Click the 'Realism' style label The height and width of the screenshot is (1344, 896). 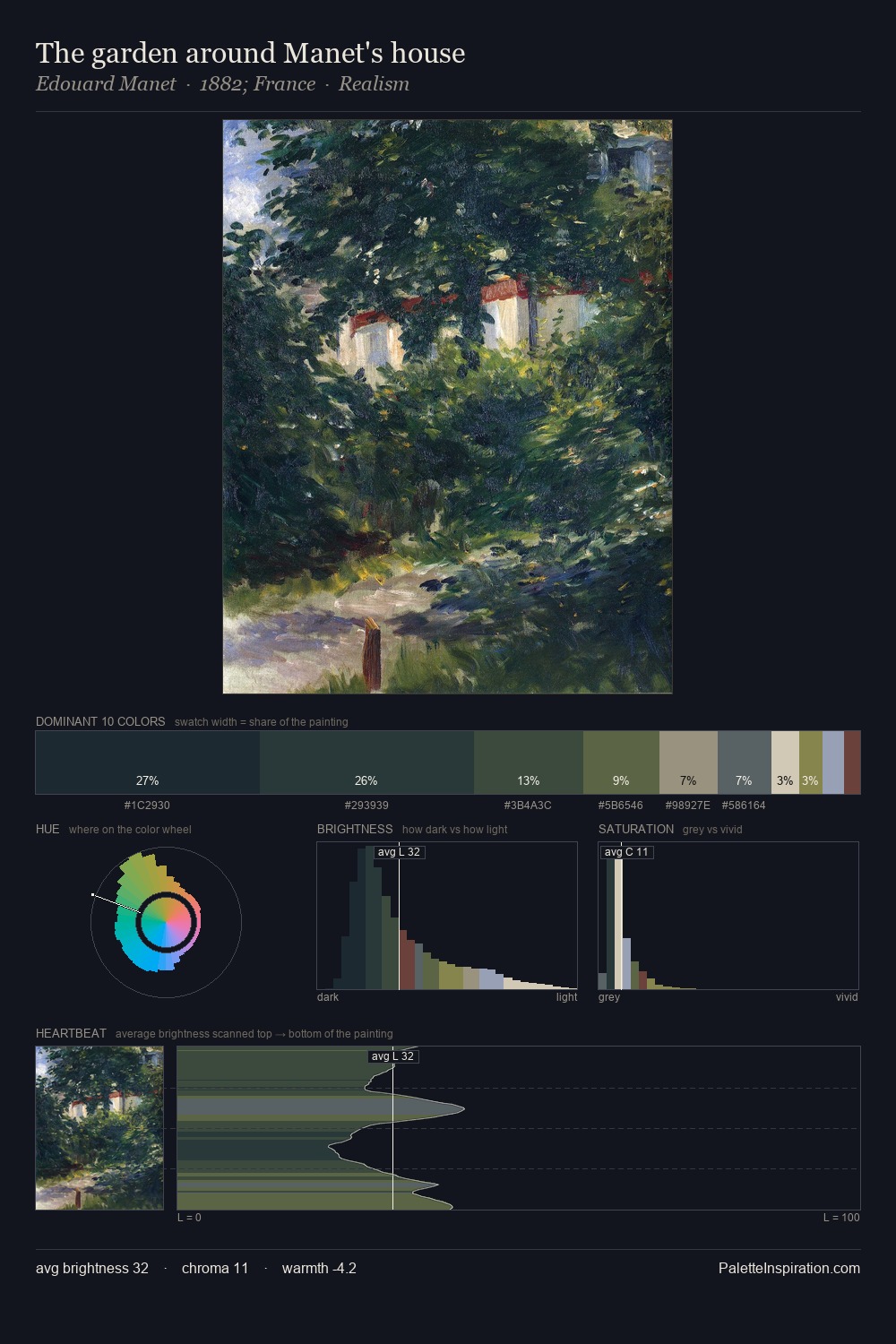pyautogui.click(x=374, y=84)
